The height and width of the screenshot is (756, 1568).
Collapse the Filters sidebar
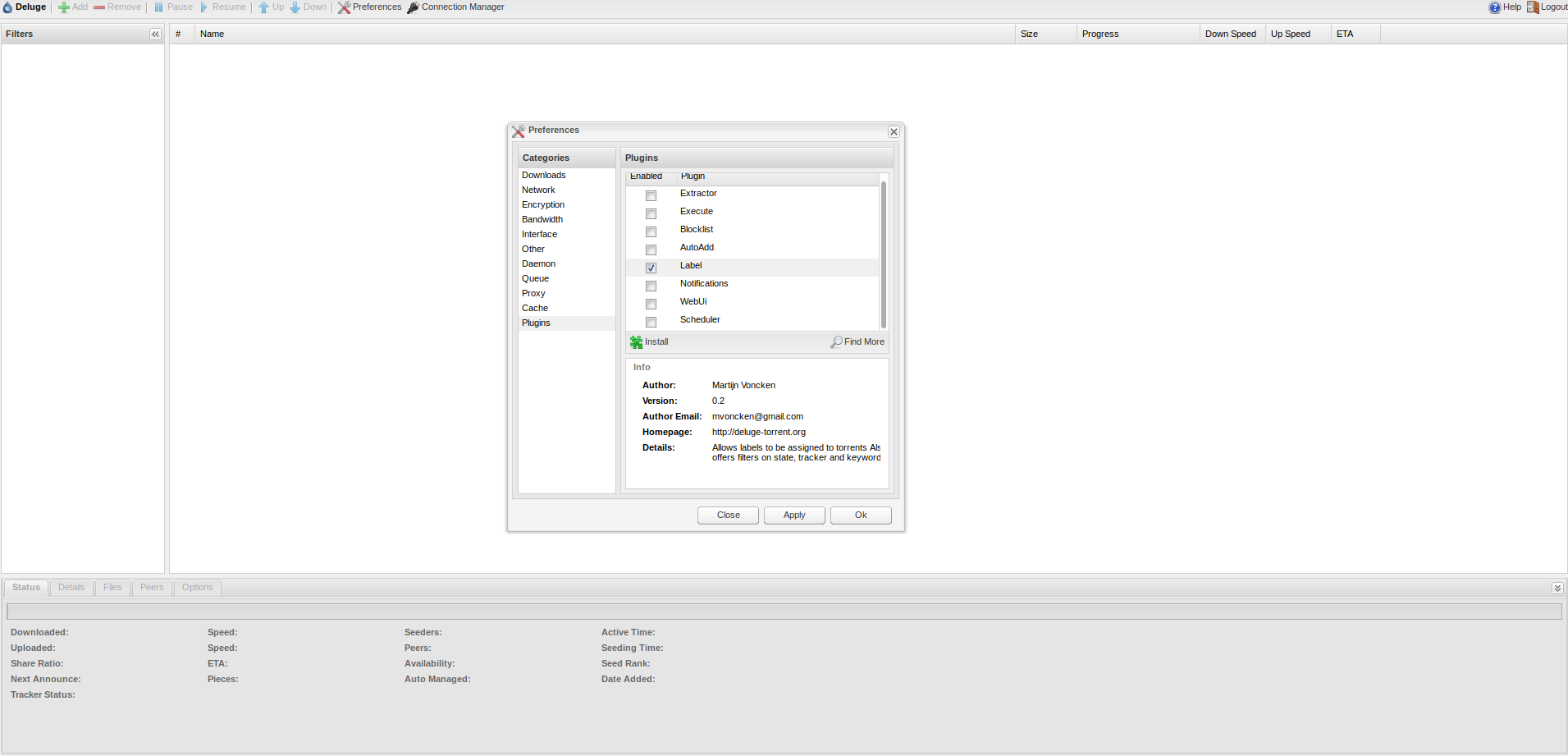coord(155,34)
